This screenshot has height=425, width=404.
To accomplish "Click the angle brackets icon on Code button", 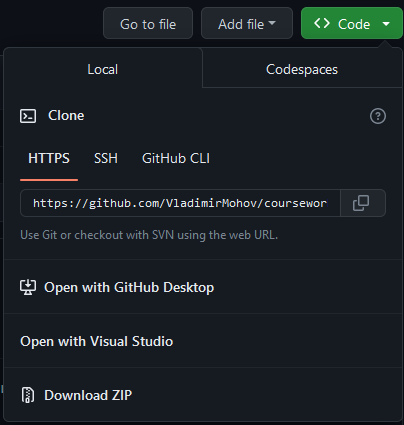I will [x=322, y=23].
